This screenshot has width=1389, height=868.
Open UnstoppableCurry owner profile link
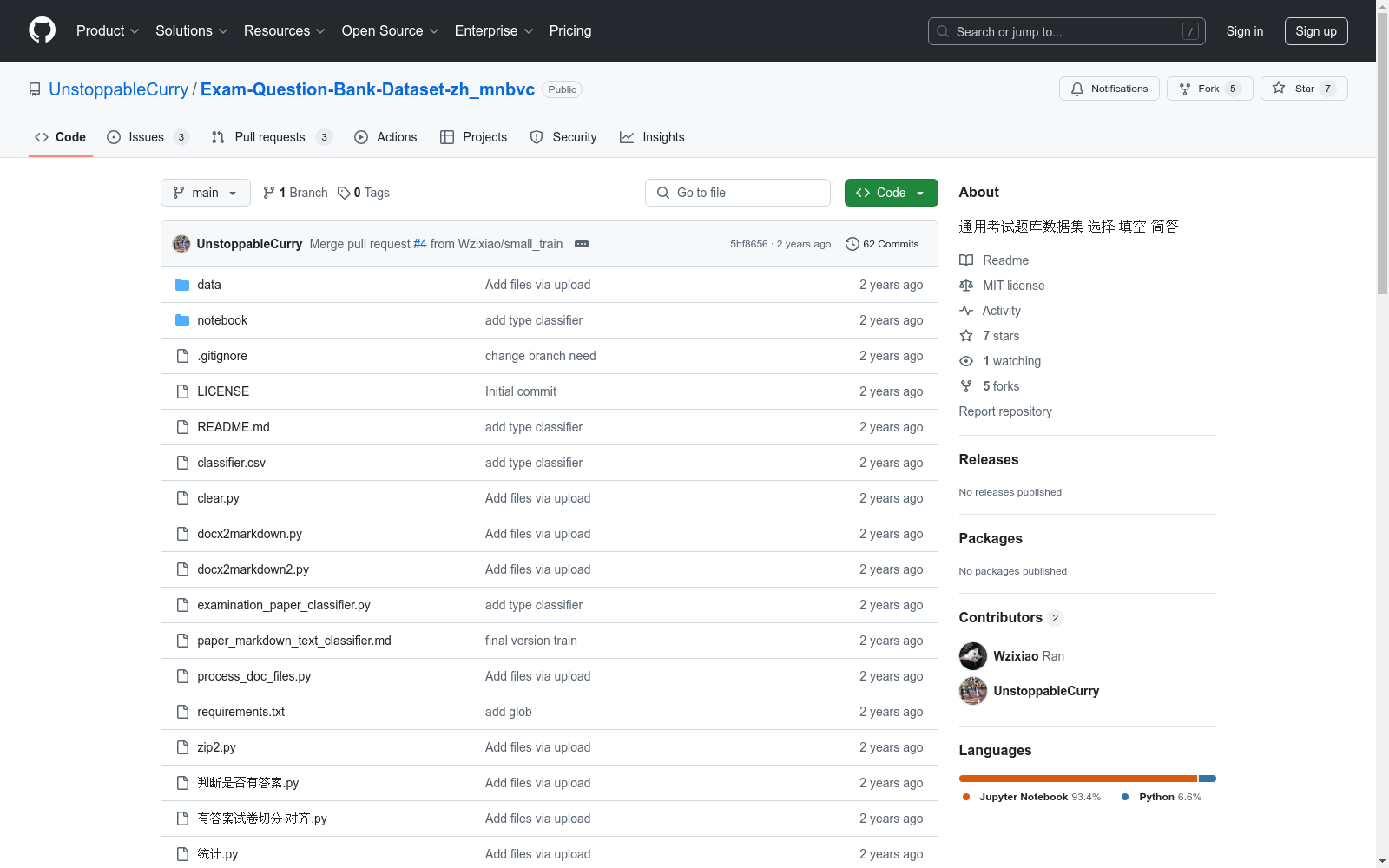click(x=118, y=89)
